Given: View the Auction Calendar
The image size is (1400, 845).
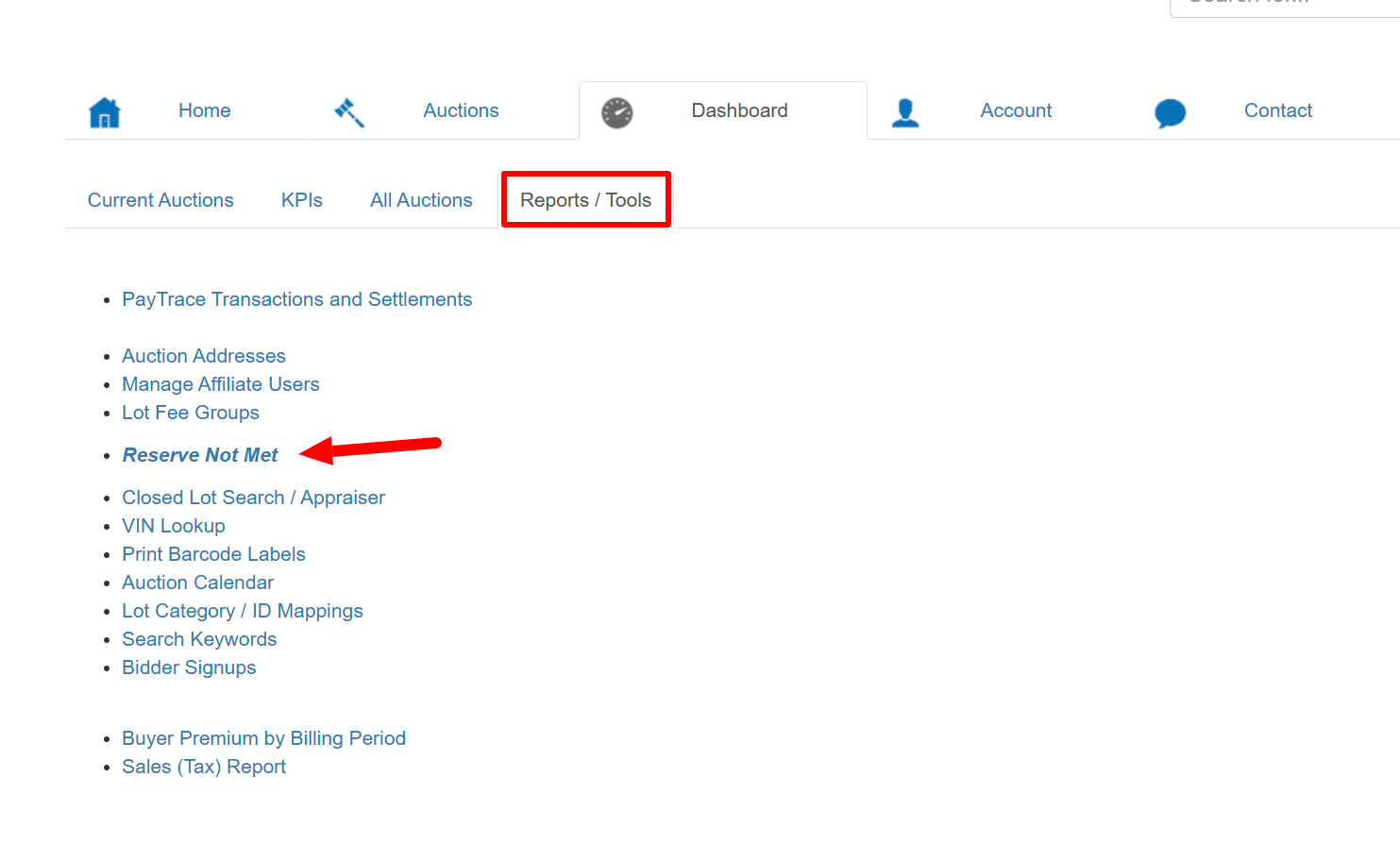Looking at the screenshot, I should click(x=197, y=583).
